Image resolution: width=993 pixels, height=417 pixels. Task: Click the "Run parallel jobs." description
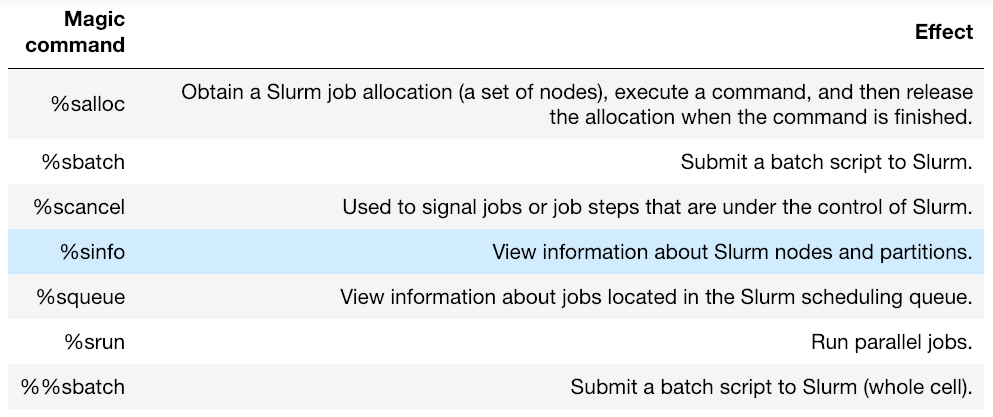(892, 342)
